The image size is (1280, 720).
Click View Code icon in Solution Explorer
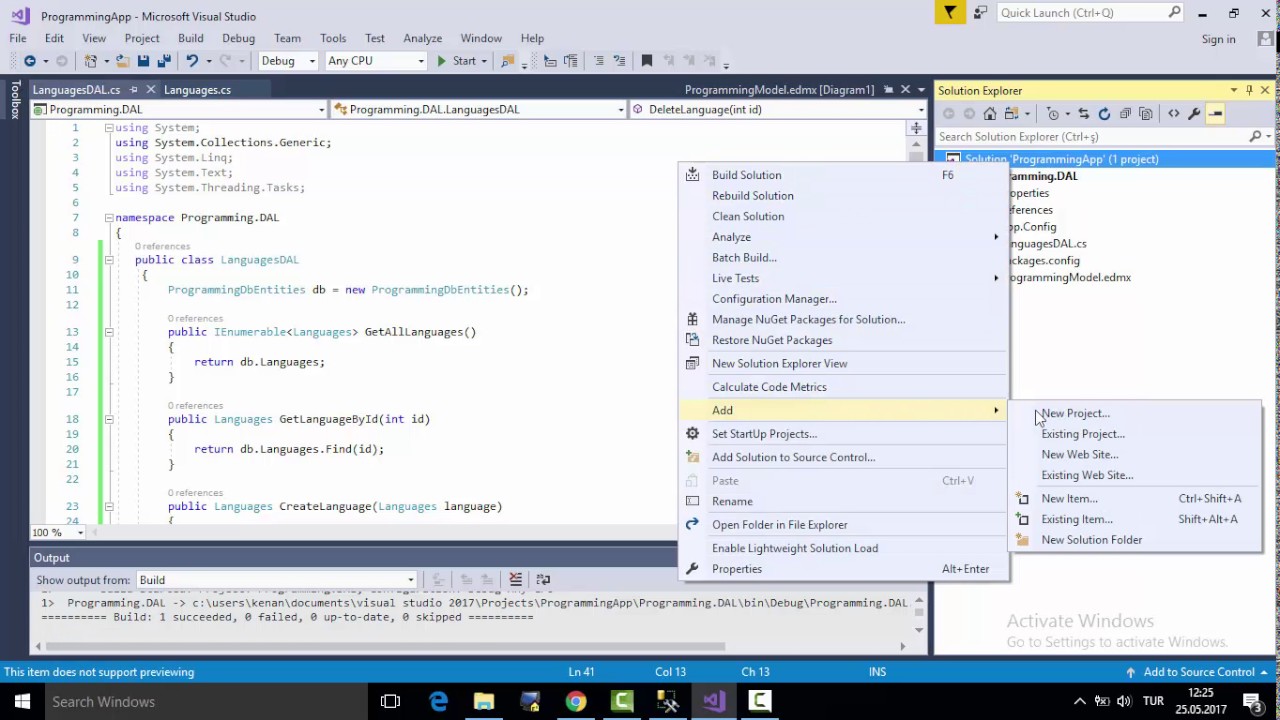click(x=1173, y=114)
